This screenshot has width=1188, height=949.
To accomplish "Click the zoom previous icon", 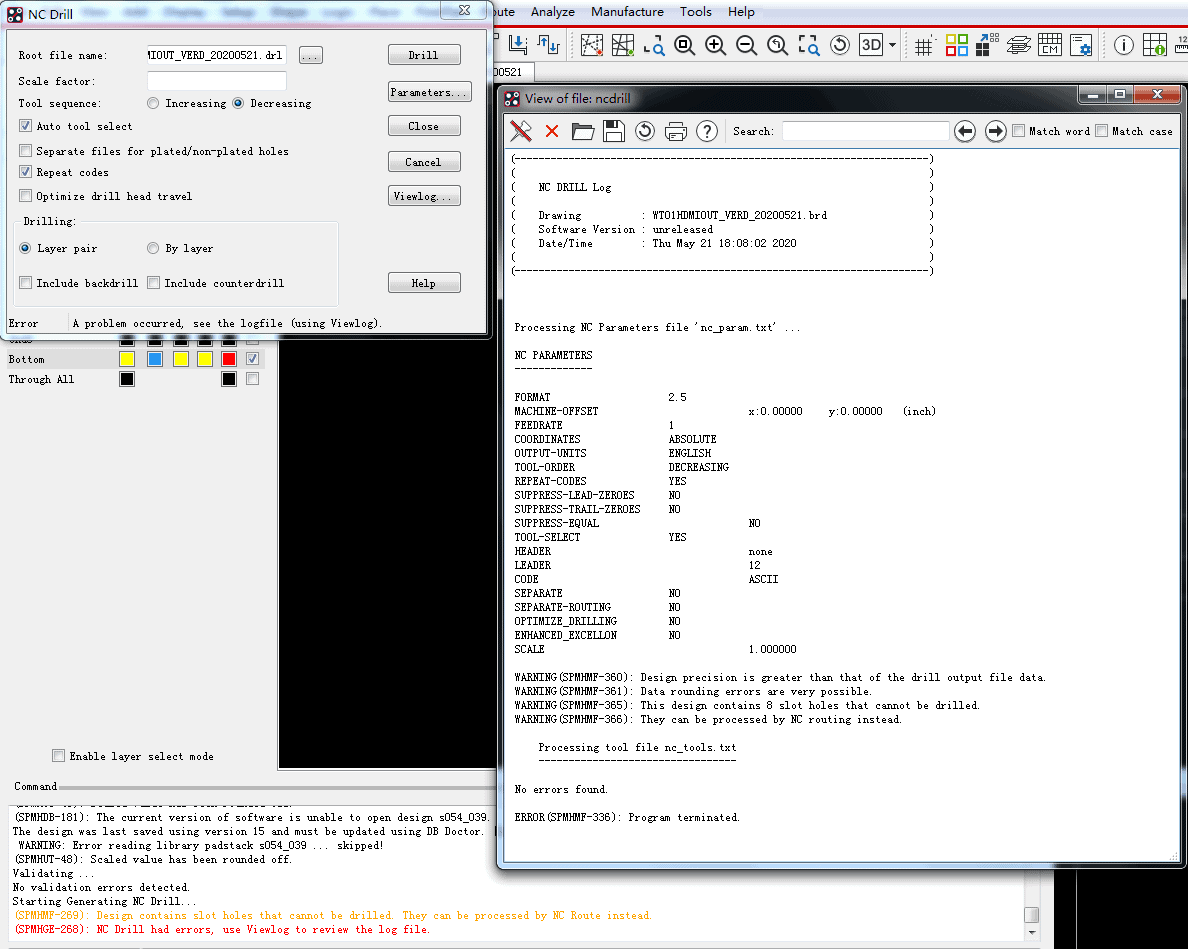I will (x=777, y=45).
